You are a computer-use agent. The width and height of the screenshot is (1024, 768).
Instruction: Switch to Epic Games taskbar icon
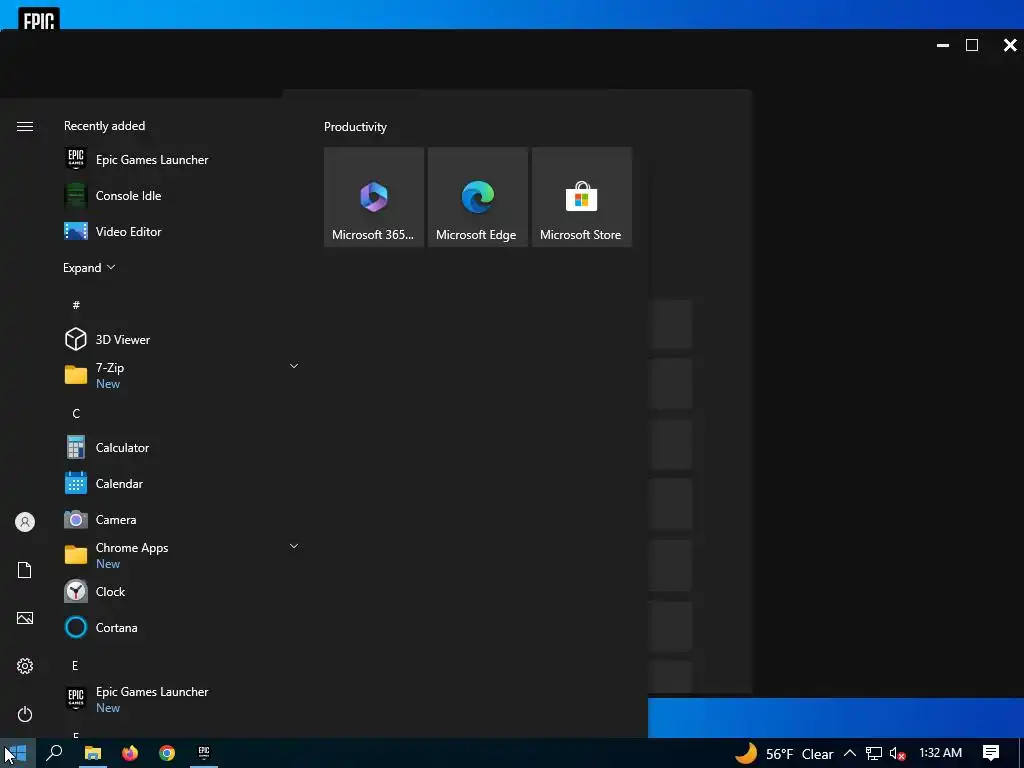point(204,753)
